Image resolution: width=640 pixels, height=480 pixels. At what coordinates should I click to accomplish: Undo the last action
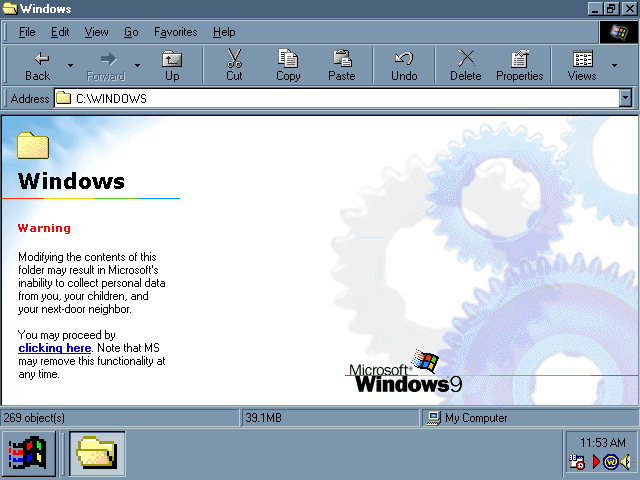click(404, 65)
